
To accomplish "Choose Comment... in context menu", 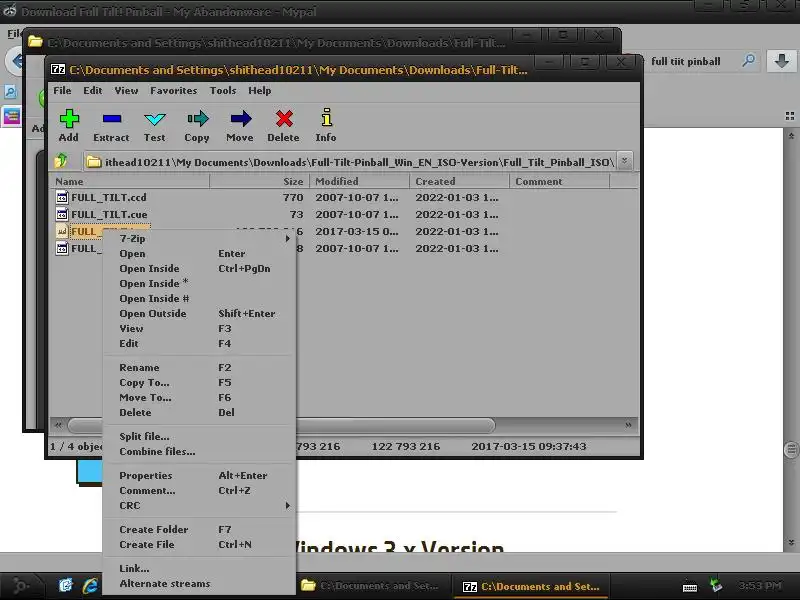I will point(198,490).
